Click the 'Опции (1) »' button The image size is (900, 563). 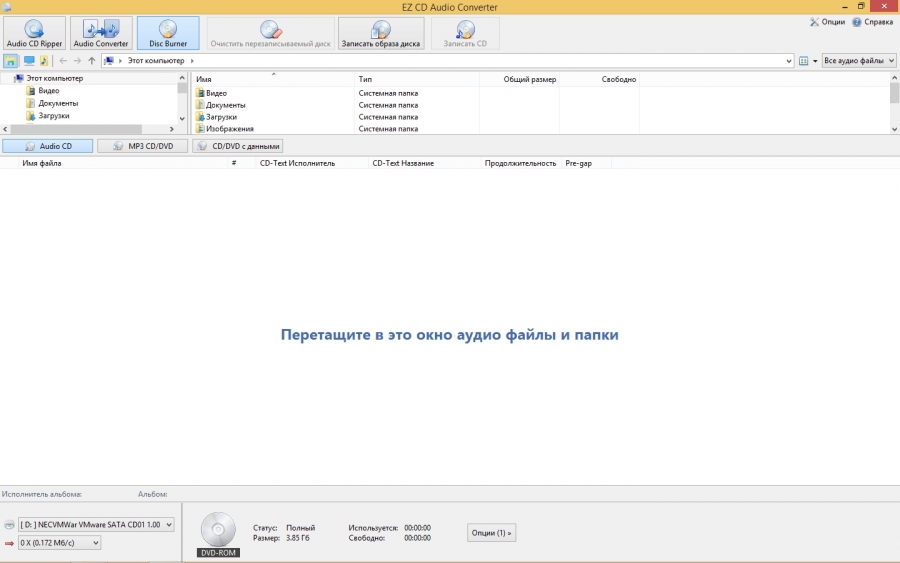492,533
